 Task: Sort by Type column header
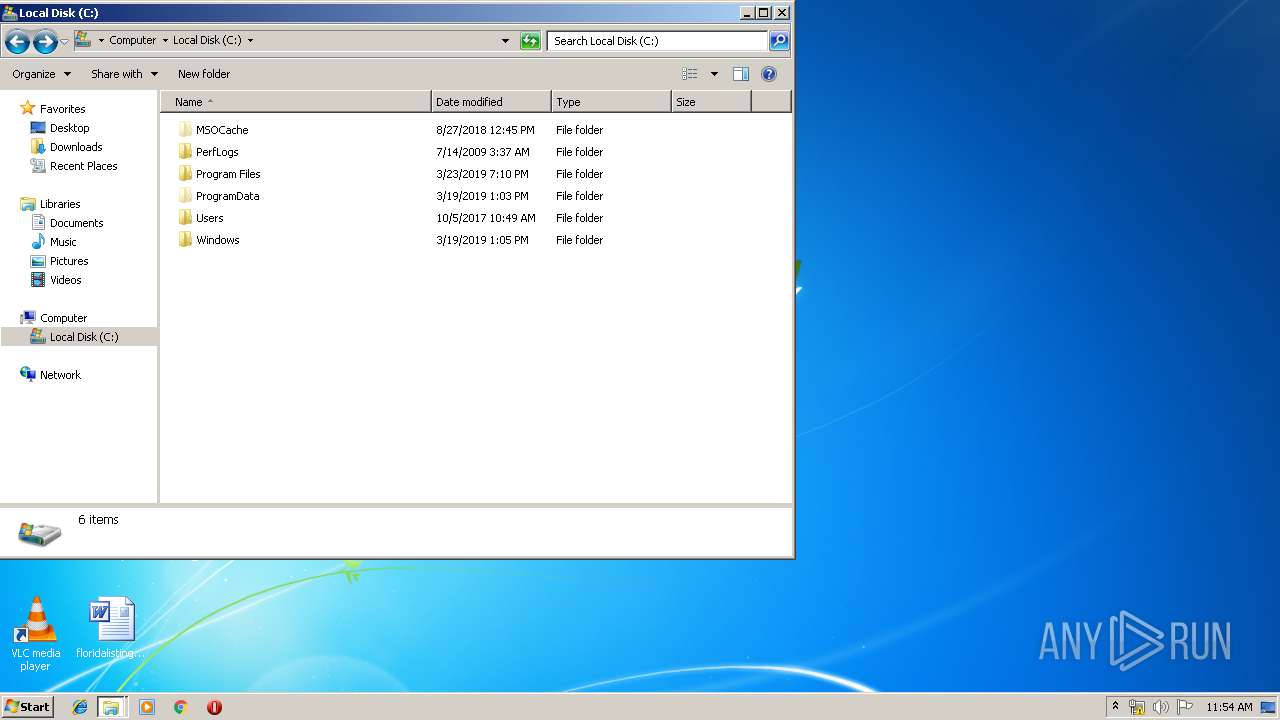coord(611,102)
